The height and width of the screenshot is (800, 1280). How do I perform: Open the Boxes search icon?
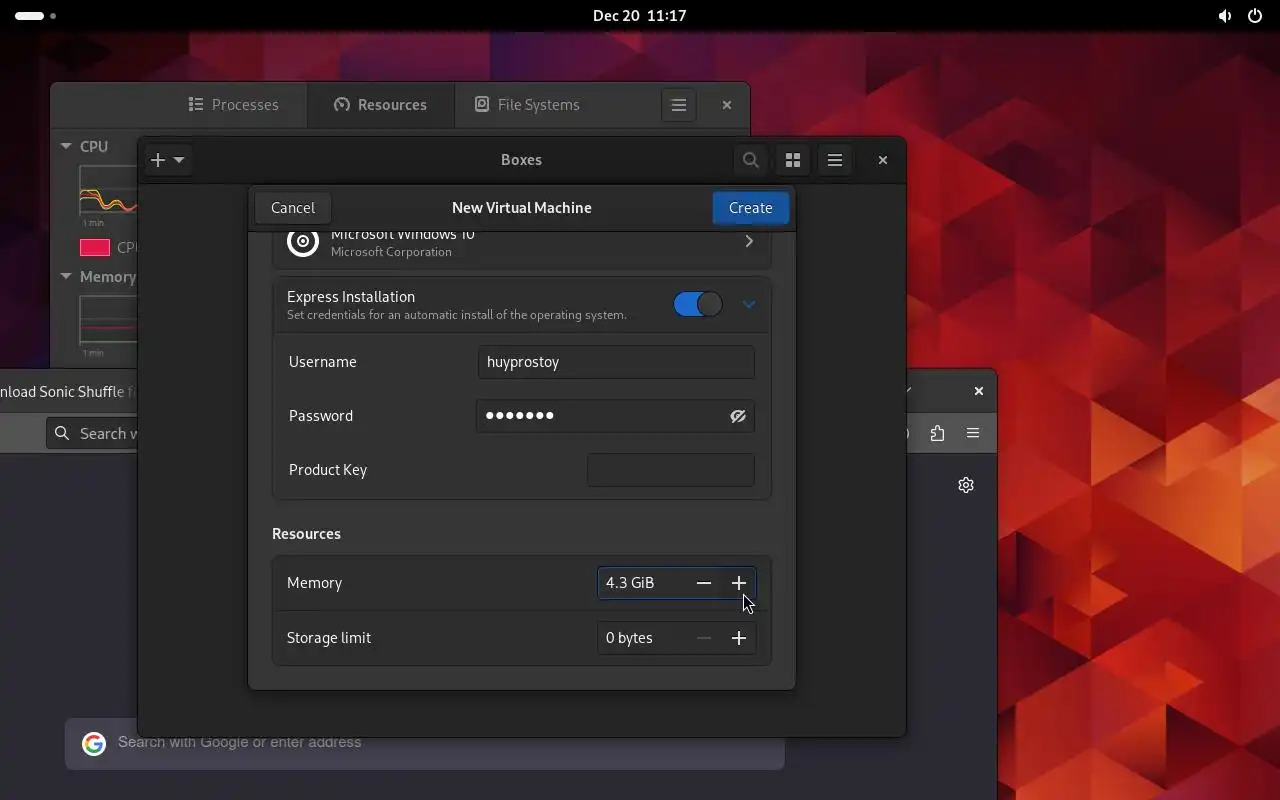pos(751,160)
